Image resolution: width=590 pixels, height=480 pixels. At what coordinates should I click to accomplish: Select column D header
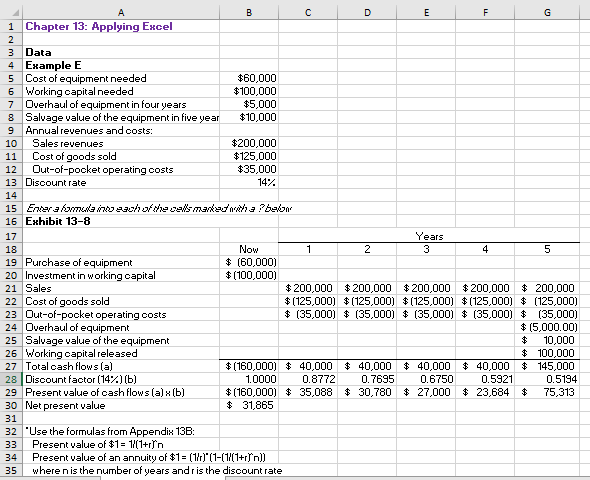click(367, 13)
